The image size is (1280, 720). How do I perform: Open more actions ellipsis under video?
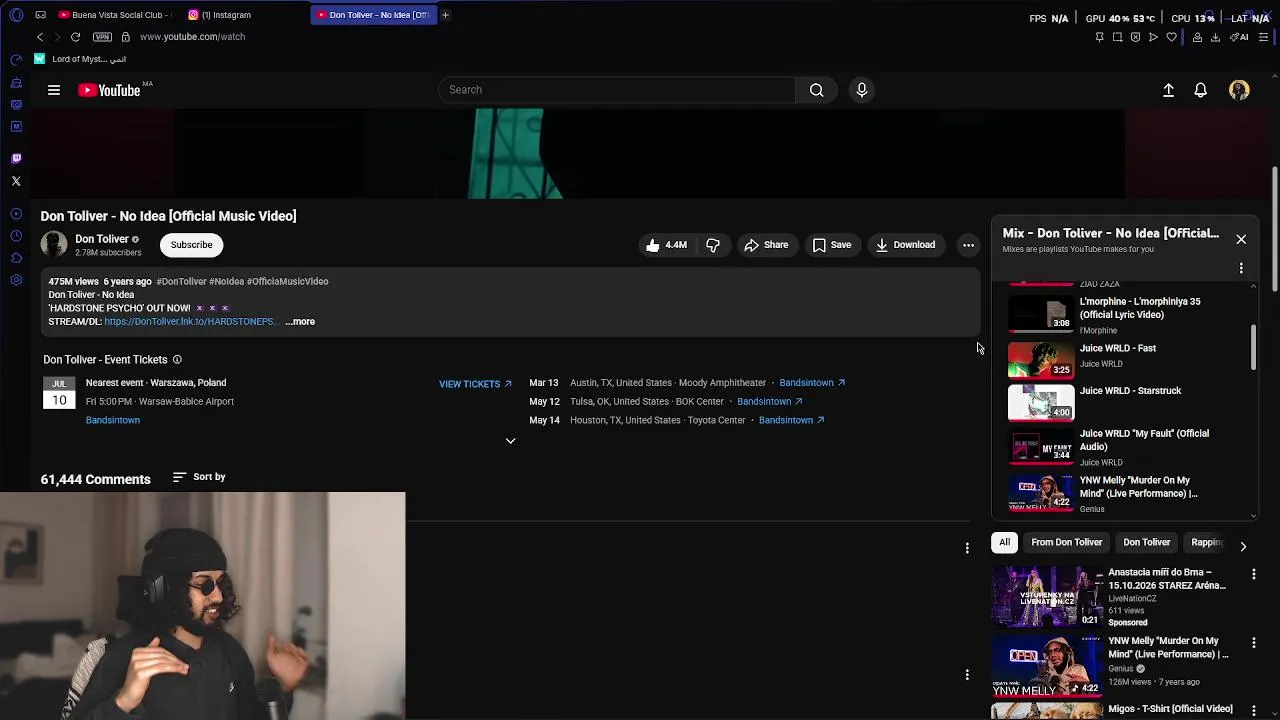click(968, 245)
